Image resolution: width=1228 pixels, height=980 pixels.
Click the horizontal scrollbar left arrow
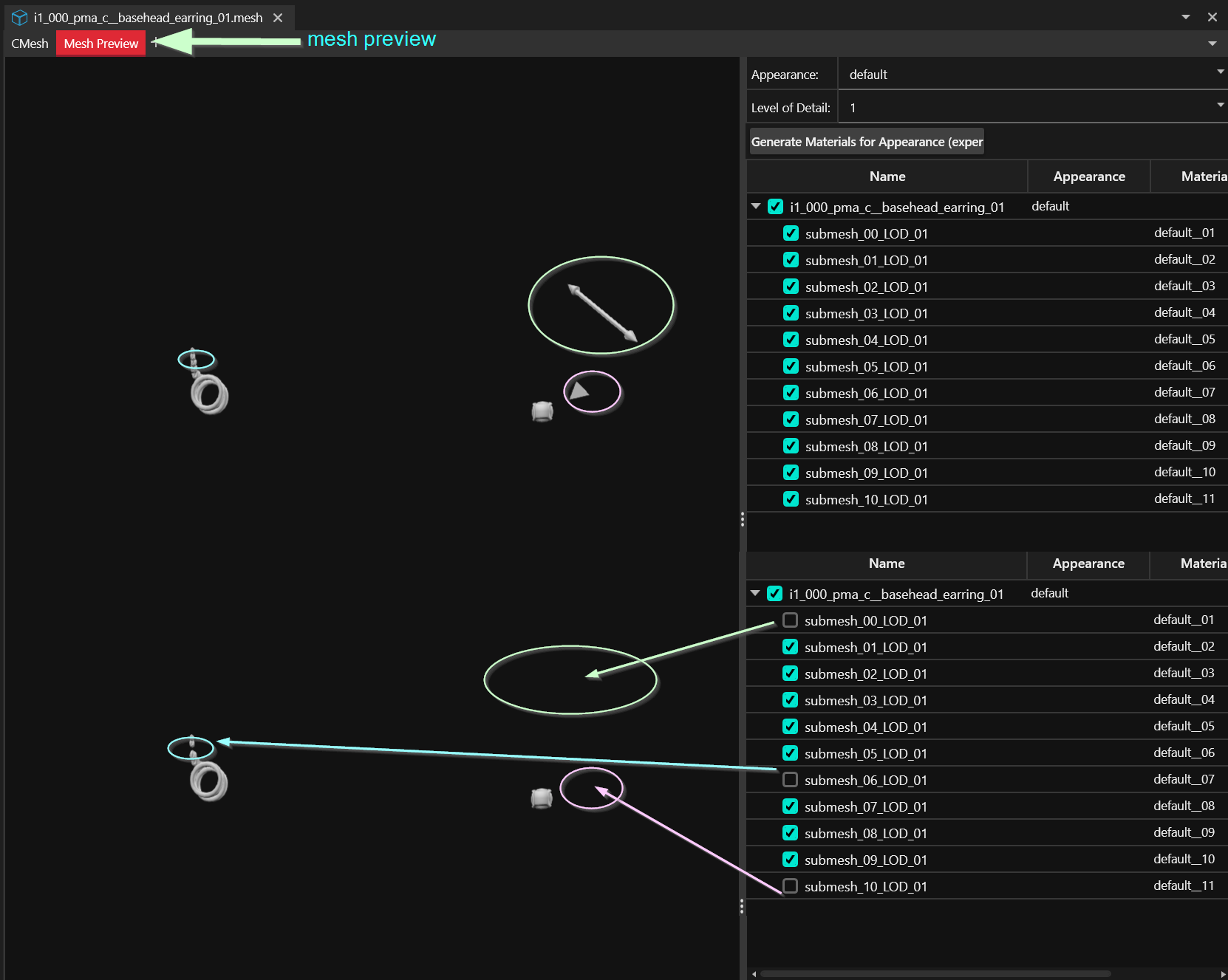[754, 974]
